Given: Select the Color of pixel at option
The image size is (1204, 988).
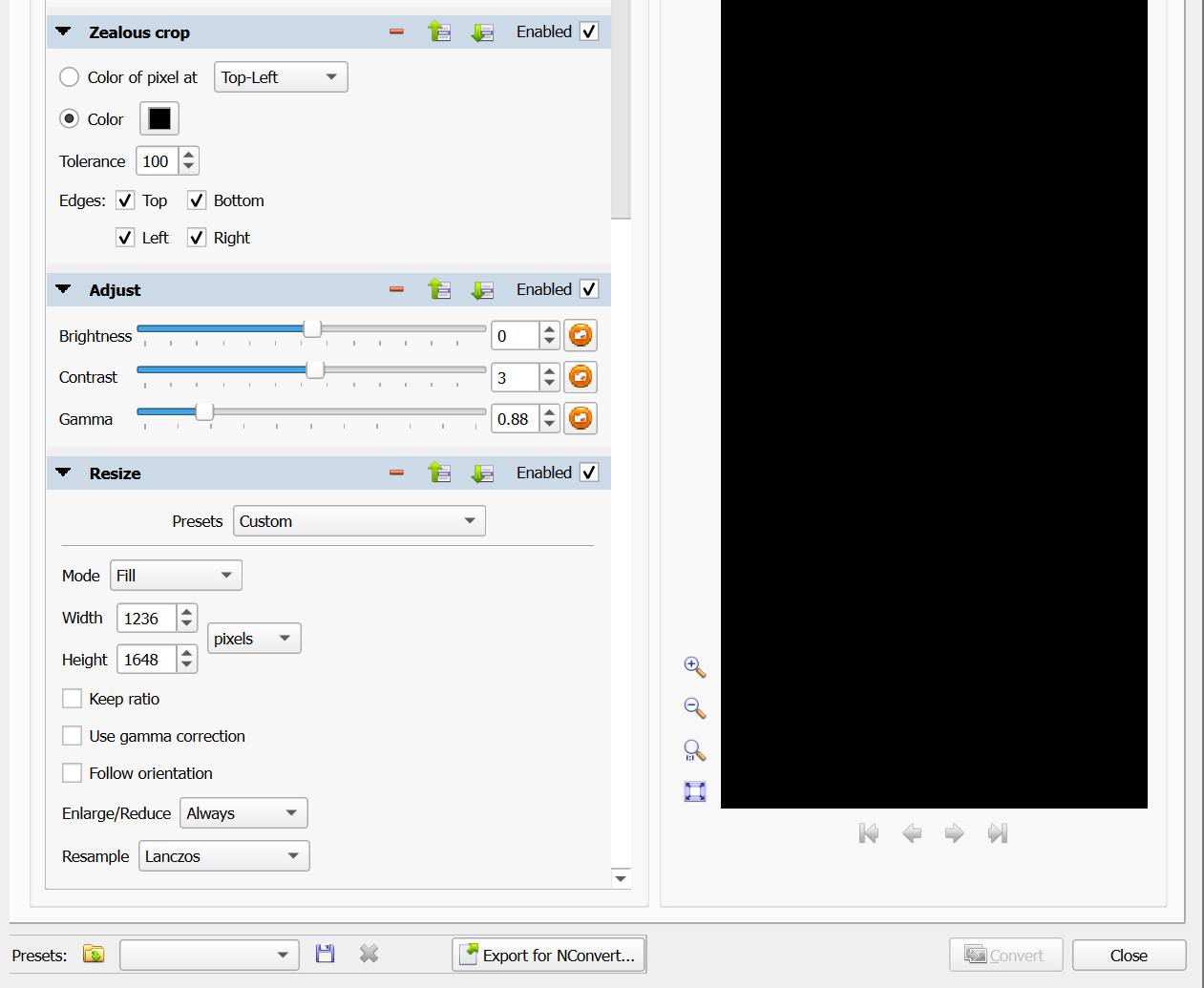Looking at the screenshot, I should pyautogui.click(x=70, y=77).
